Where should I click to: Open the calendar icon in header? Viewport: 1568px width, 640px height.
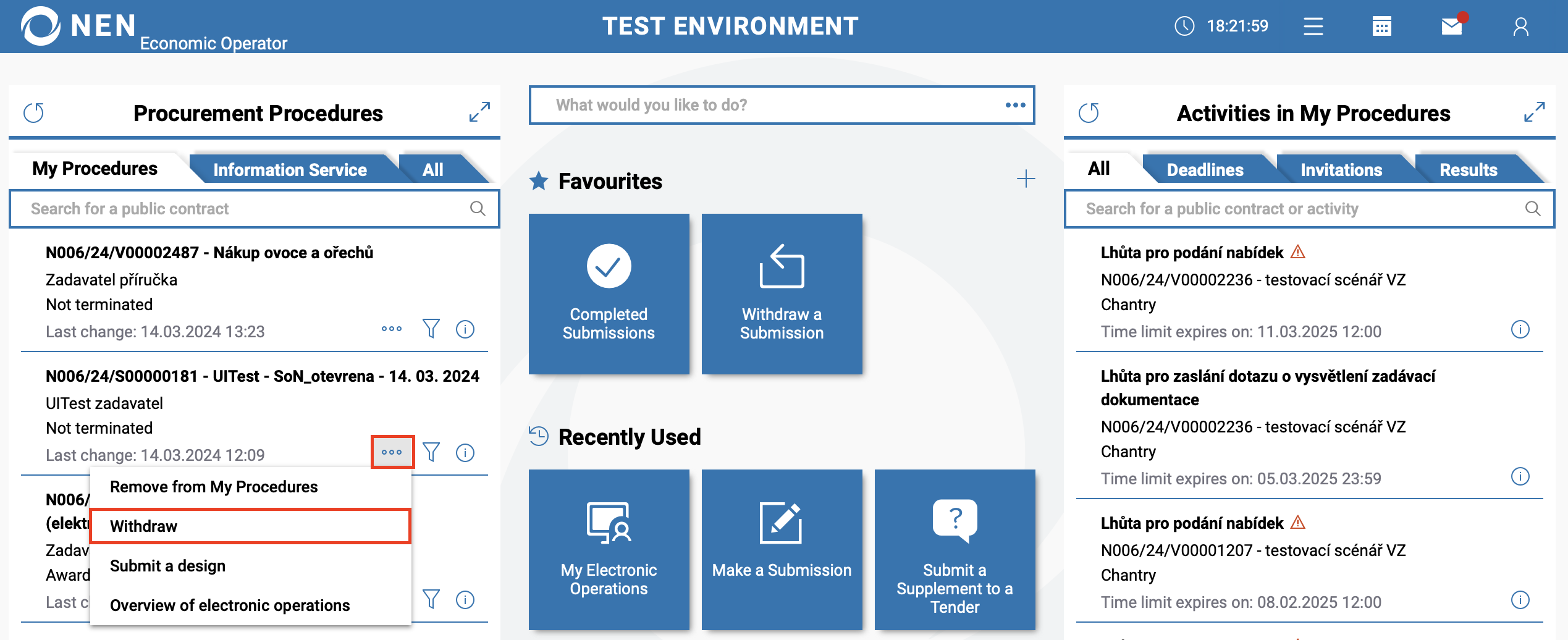pyautogui.click(x=1381, y=27)
